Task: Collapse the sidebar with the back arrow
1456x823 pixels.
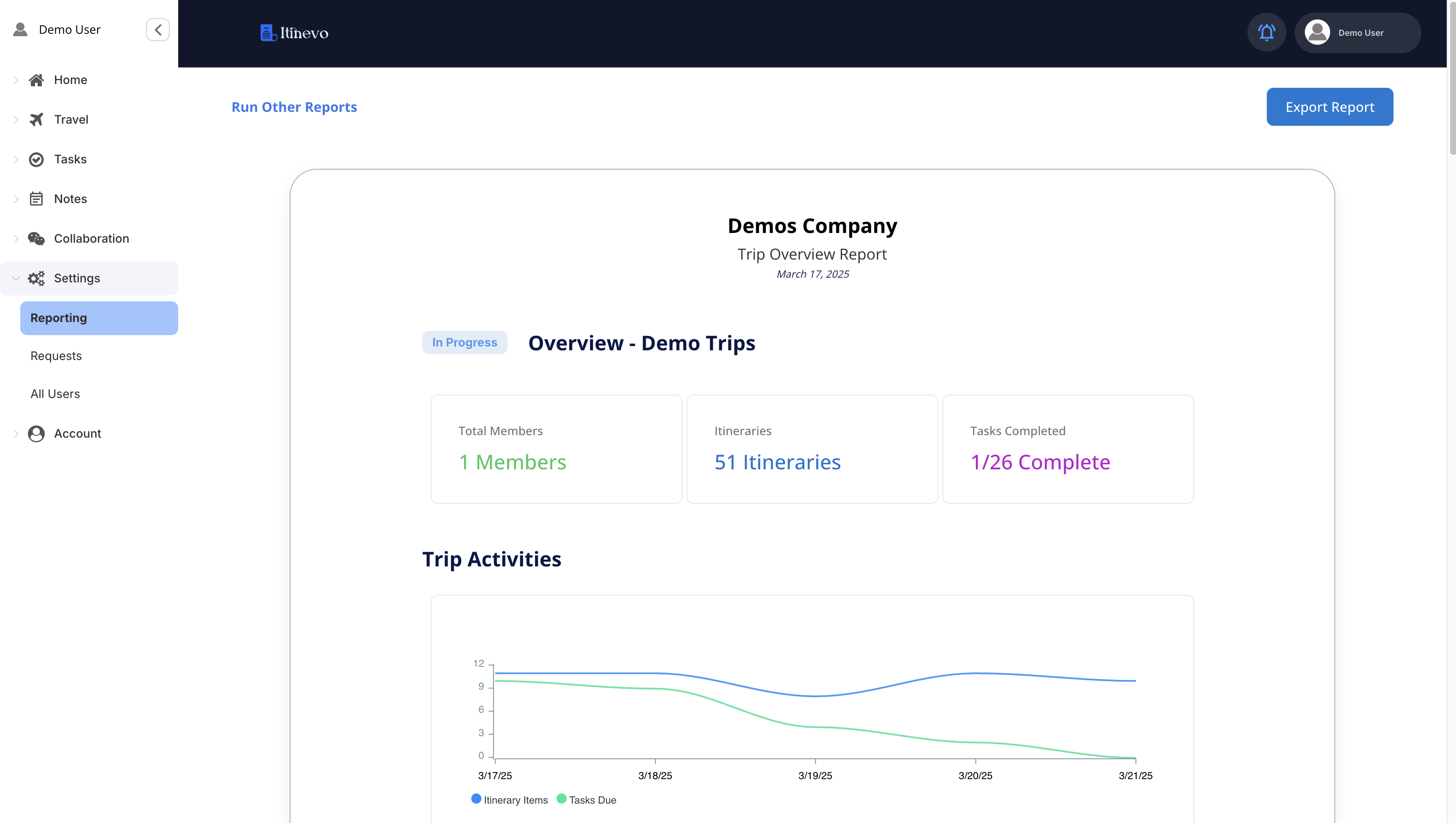Action: coord(158,30)
